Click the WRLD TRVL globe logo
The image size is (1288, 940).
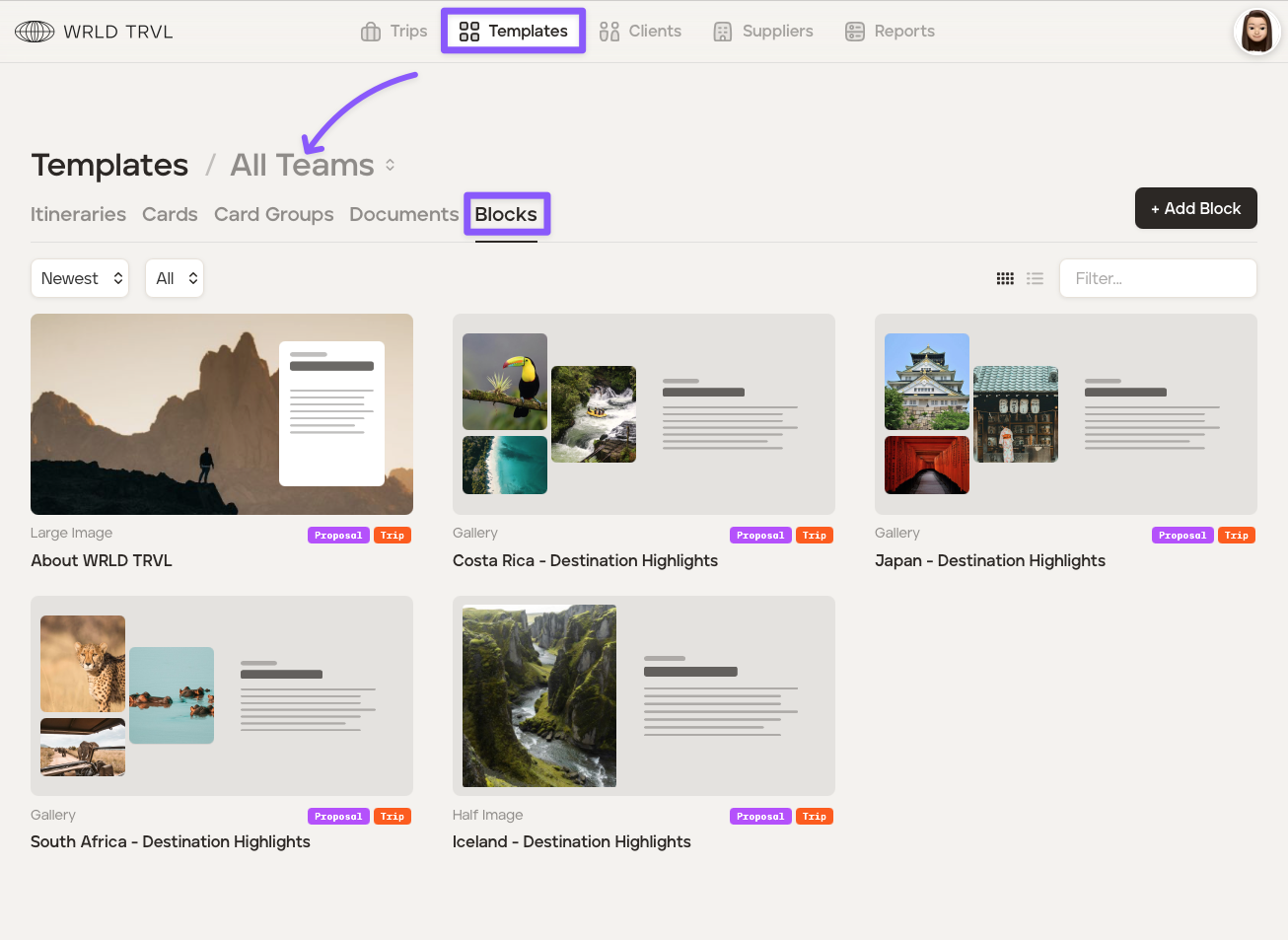point(35,32)
